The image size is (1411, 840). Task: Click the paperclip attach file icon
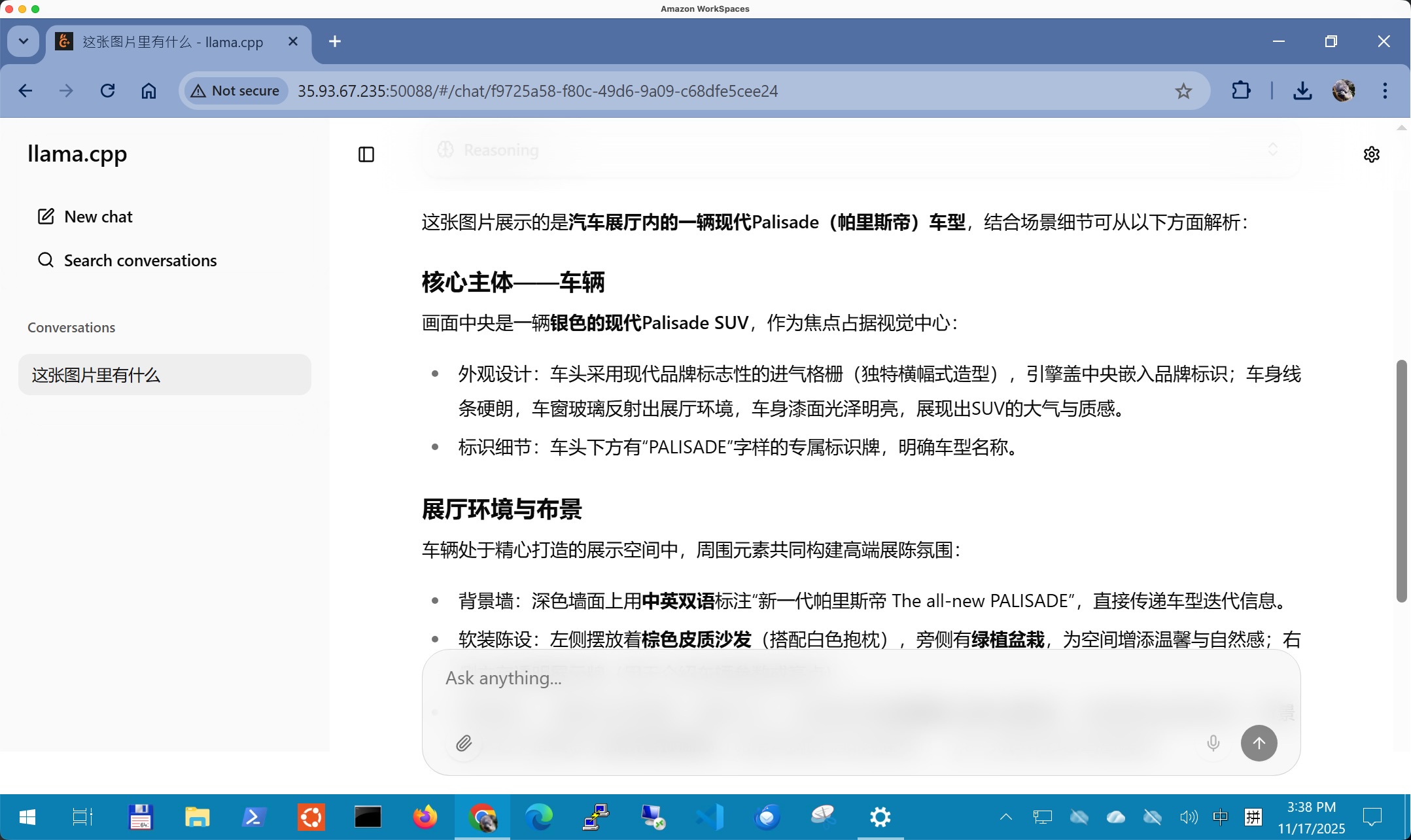(x=464, y=743)
